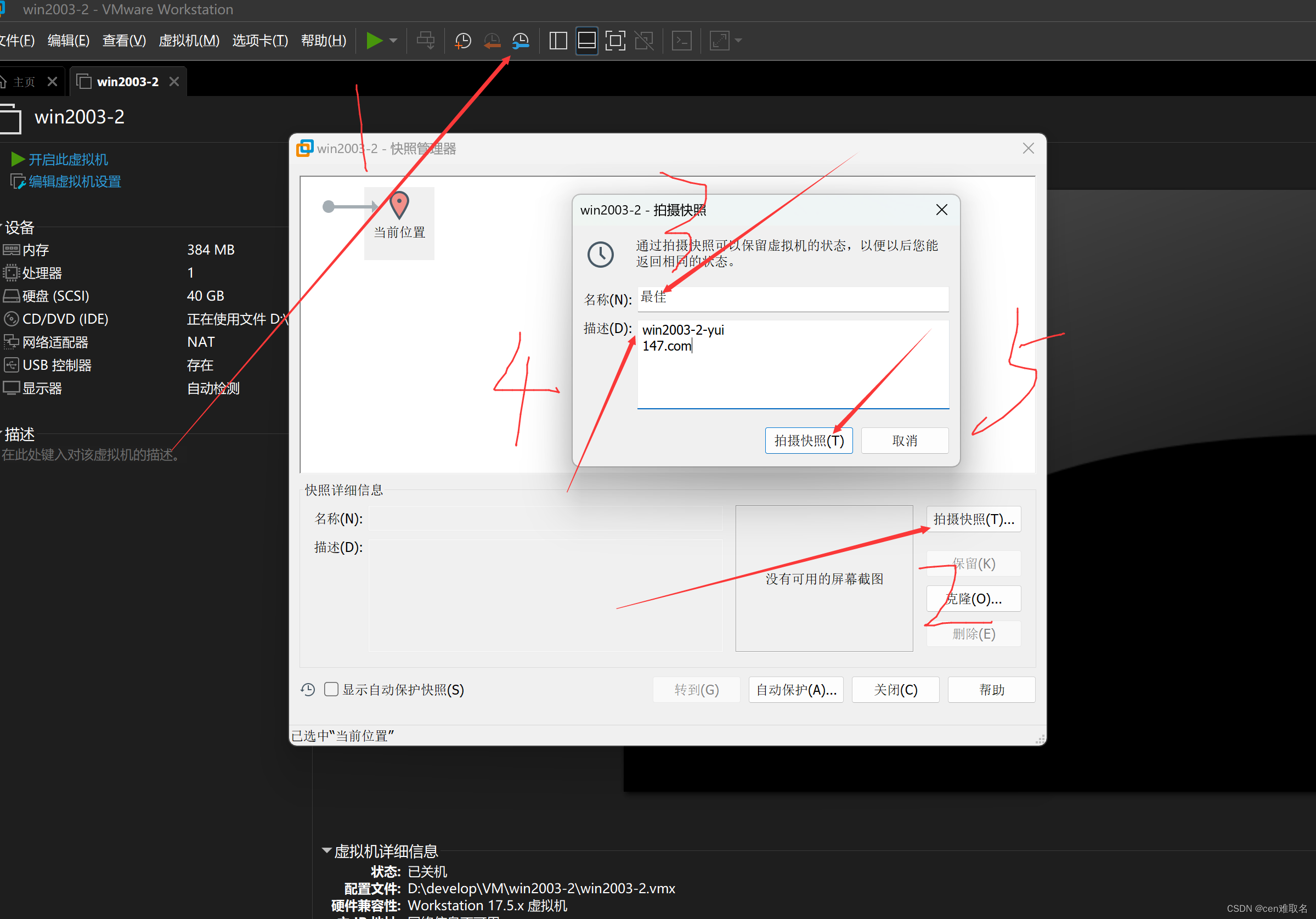This screenshot has width=1316, height=919.
Task: Click the 帮助 button in snapshot manager
Action: 992,690
